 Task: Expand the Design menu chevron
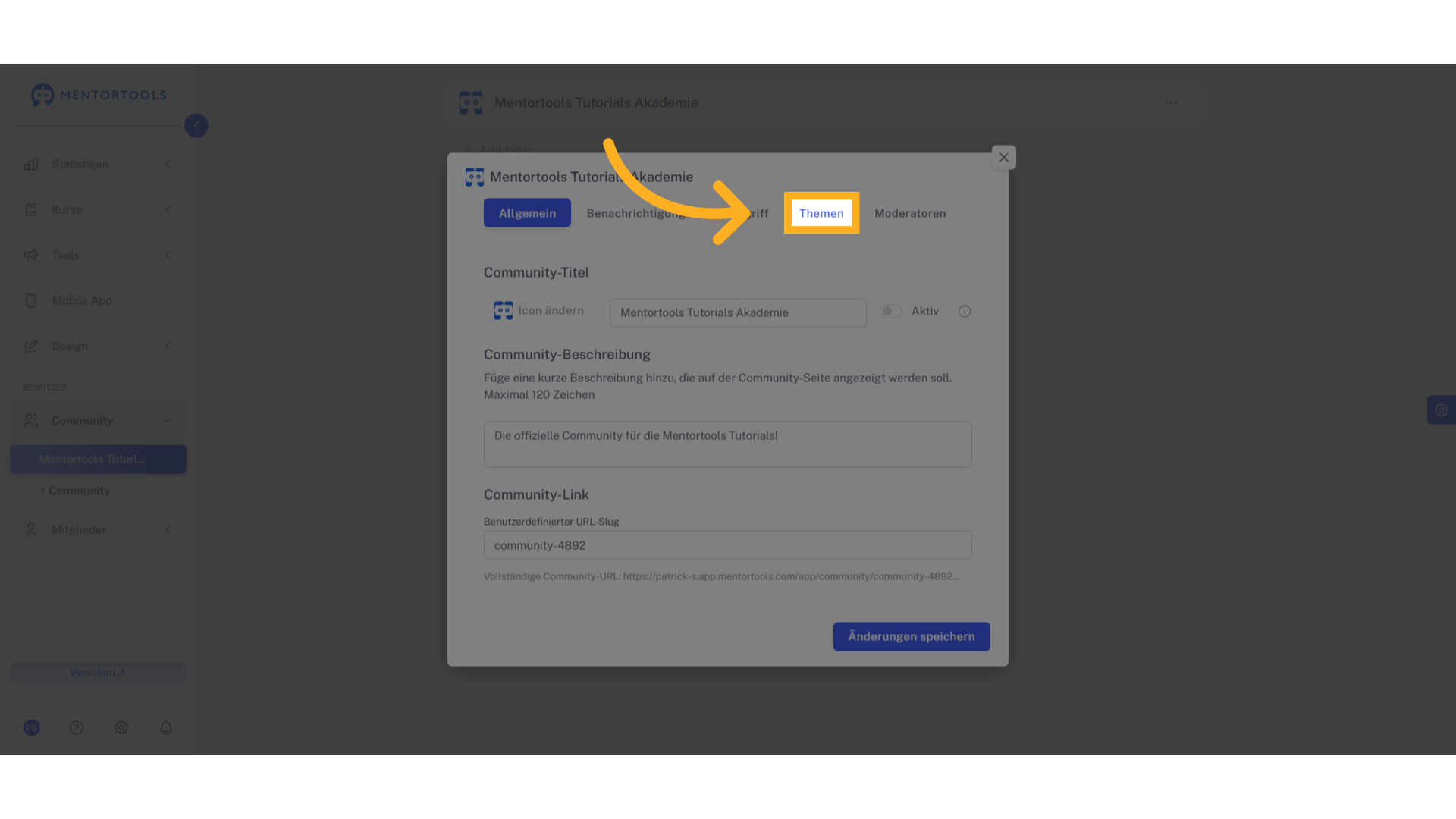(x=168, y=347)
